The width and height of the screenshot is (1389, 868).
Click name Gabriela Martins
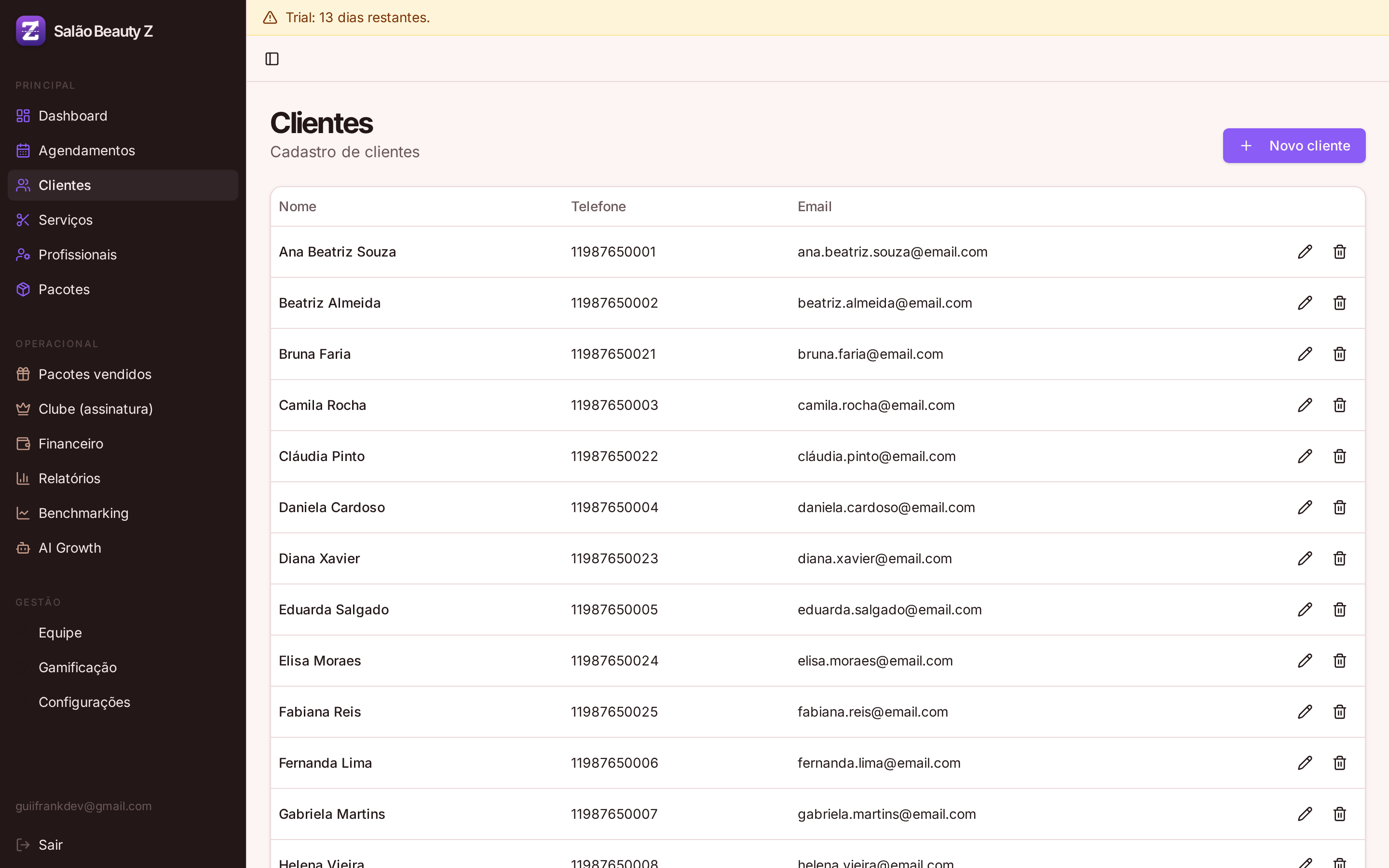pyautogui.click(x=332, y=814)
